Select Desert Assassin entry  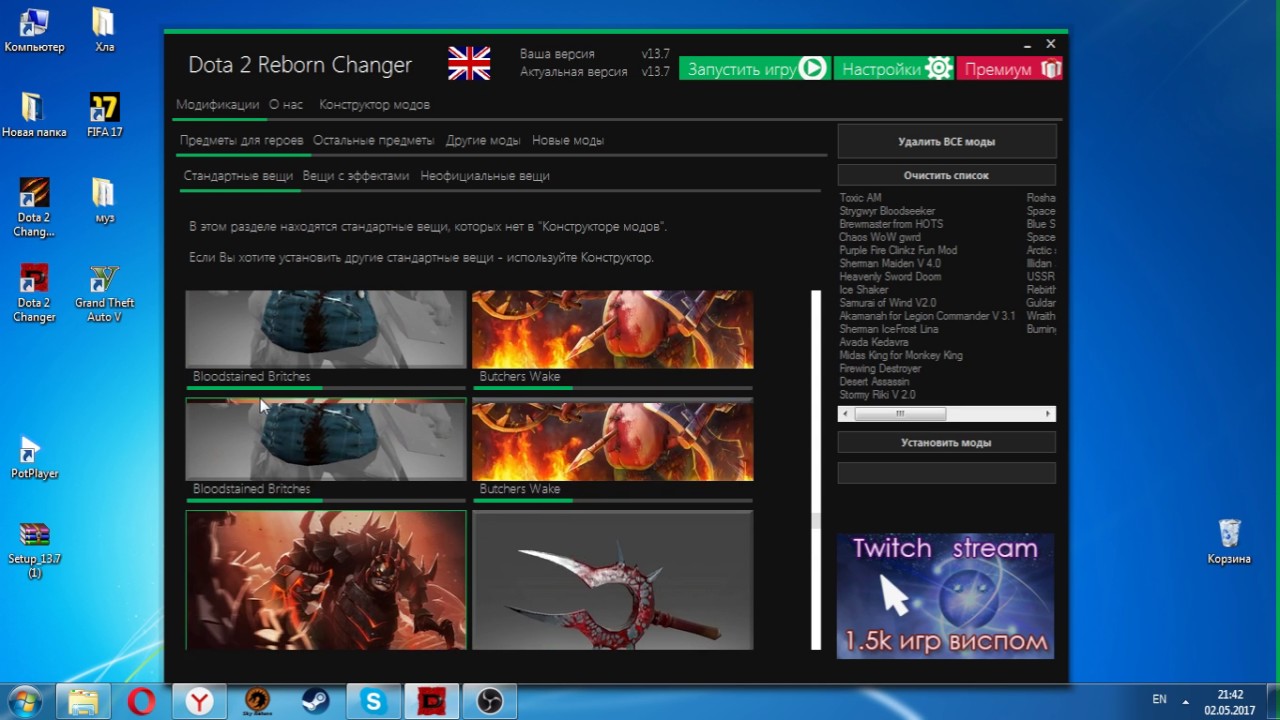[874, 381]
